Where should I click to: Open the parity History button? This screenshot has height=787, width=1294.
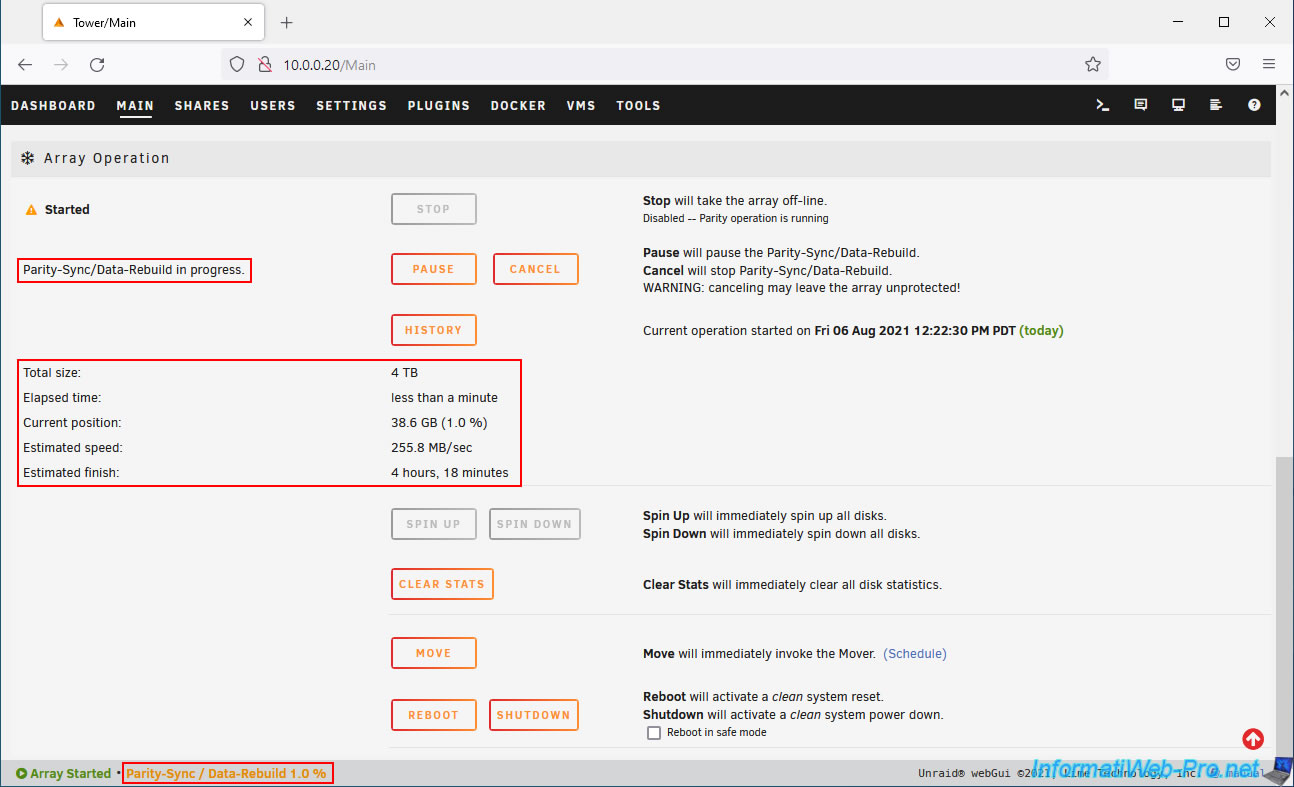coord(433,330)
